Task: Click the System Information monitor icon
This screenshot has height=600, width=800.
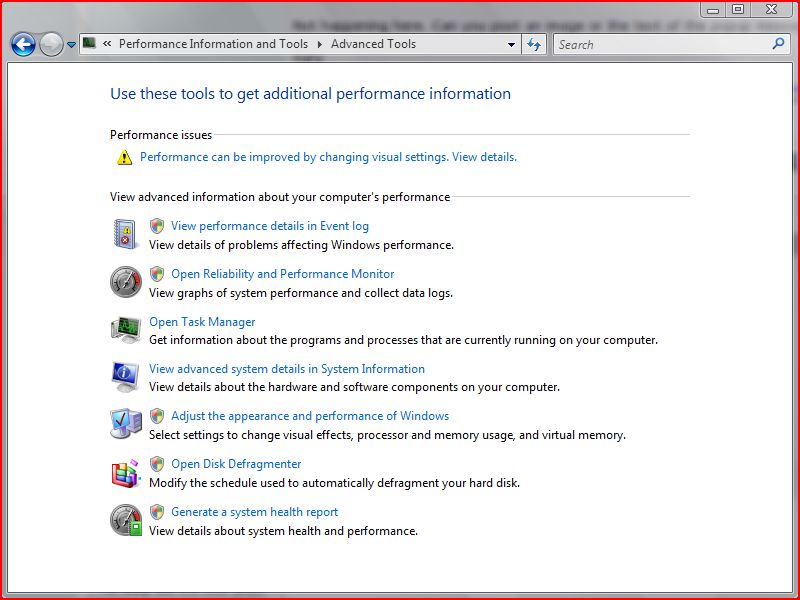Action: point(126,377)
